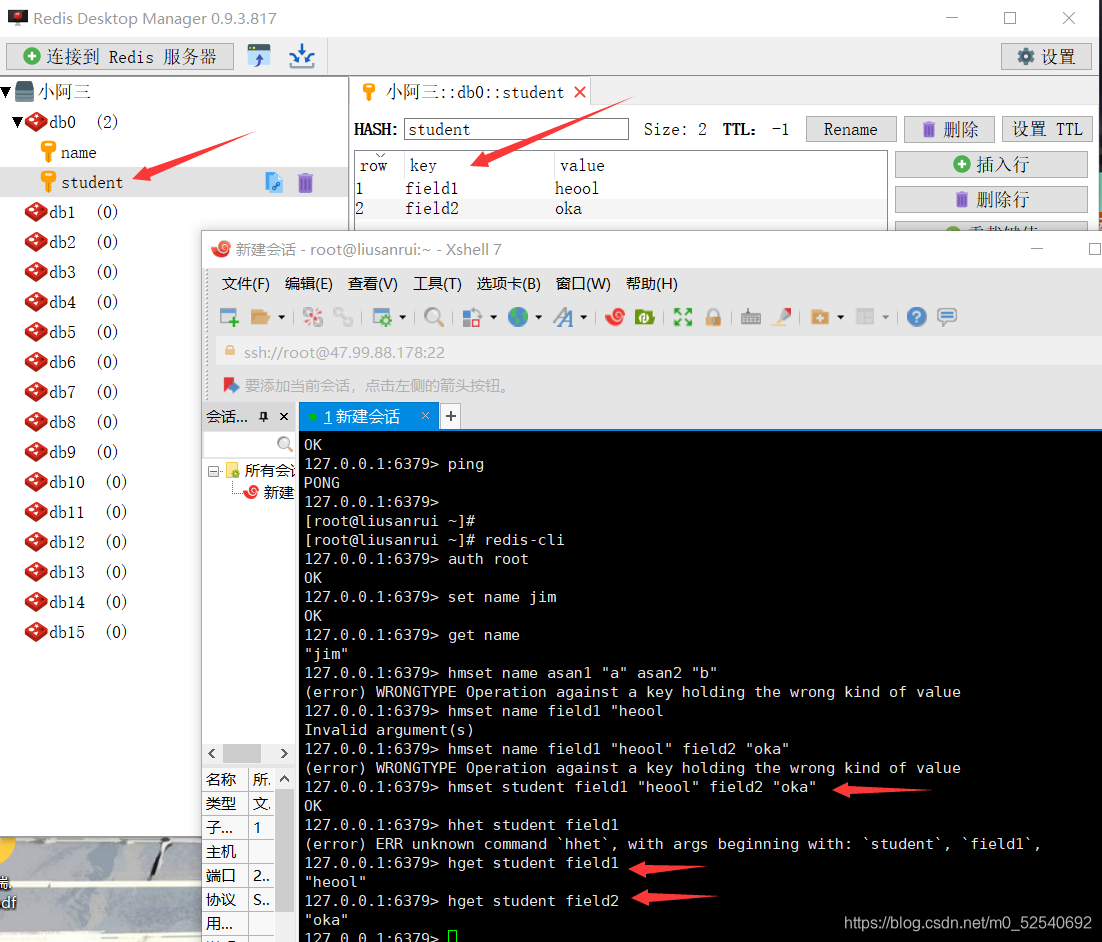This screenshot has width=1102, height=942.
Task: Open the 窗口(W) menu in Xshell
Action: (583, 284)
